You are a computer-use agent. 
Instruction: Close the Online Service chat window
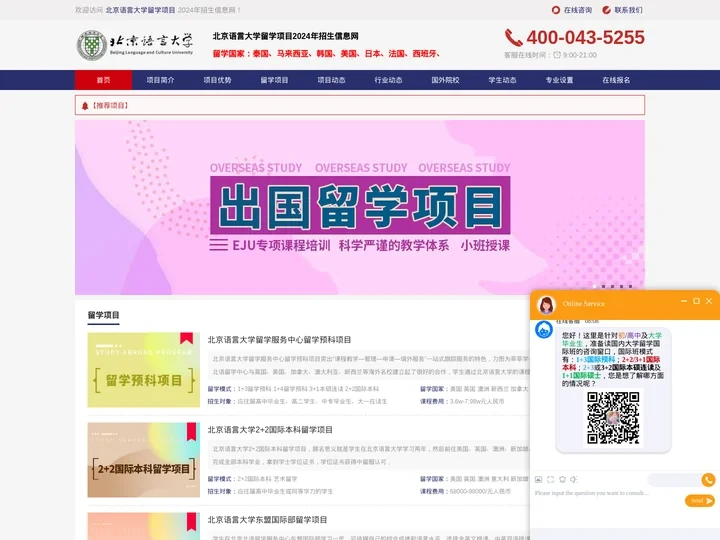coord(709,301)
